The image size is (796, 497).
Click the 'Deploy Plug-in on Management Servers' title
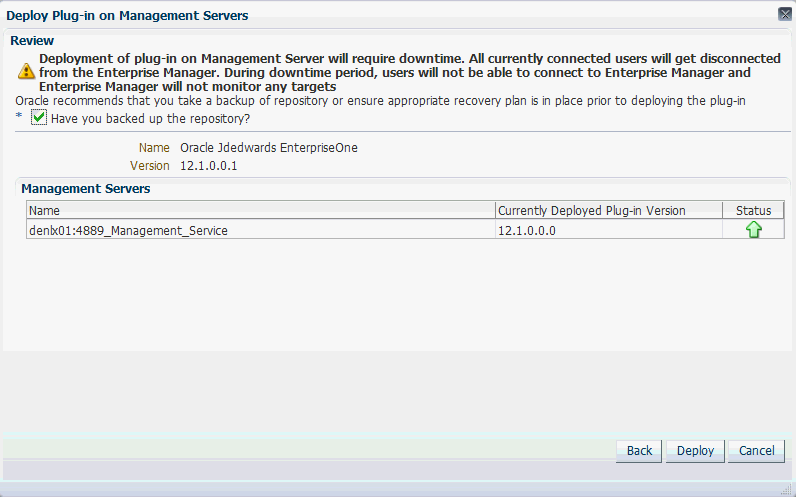pyautogui.click(x=127, y=16)
